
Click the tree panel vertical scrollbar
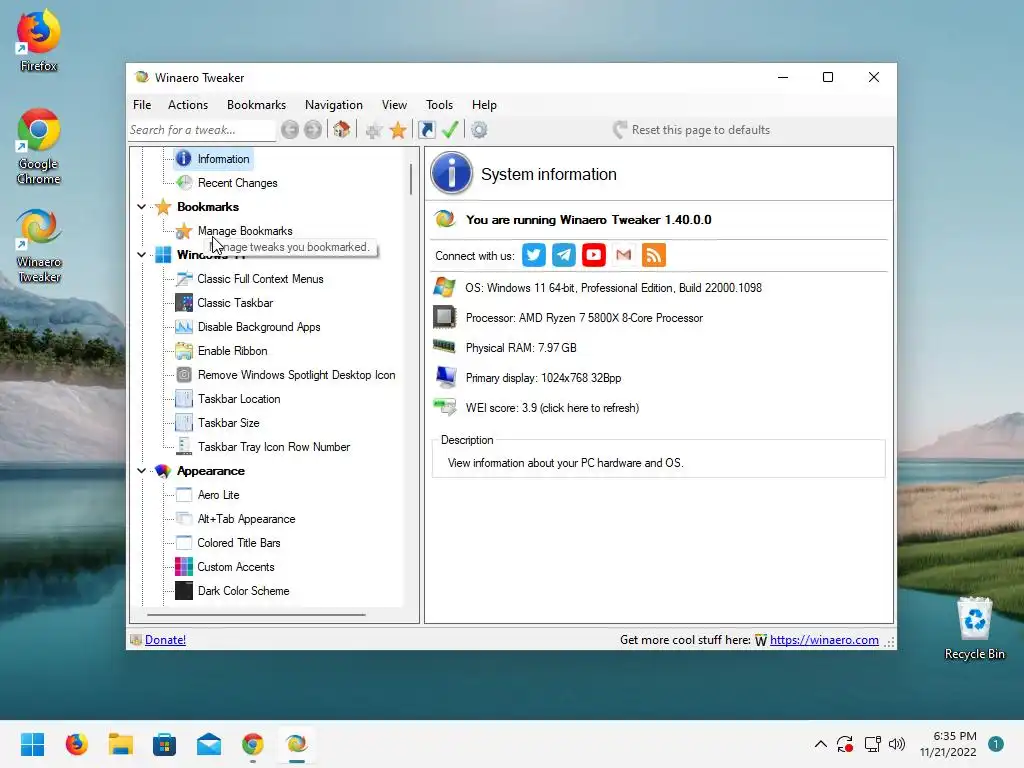pos(411,179)
